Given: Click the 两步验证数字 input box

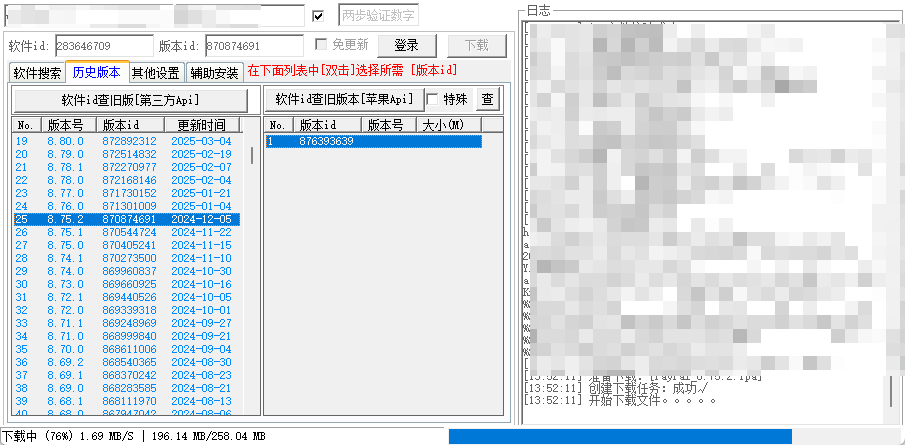Looking at the screenshot, I should point(378,16).
